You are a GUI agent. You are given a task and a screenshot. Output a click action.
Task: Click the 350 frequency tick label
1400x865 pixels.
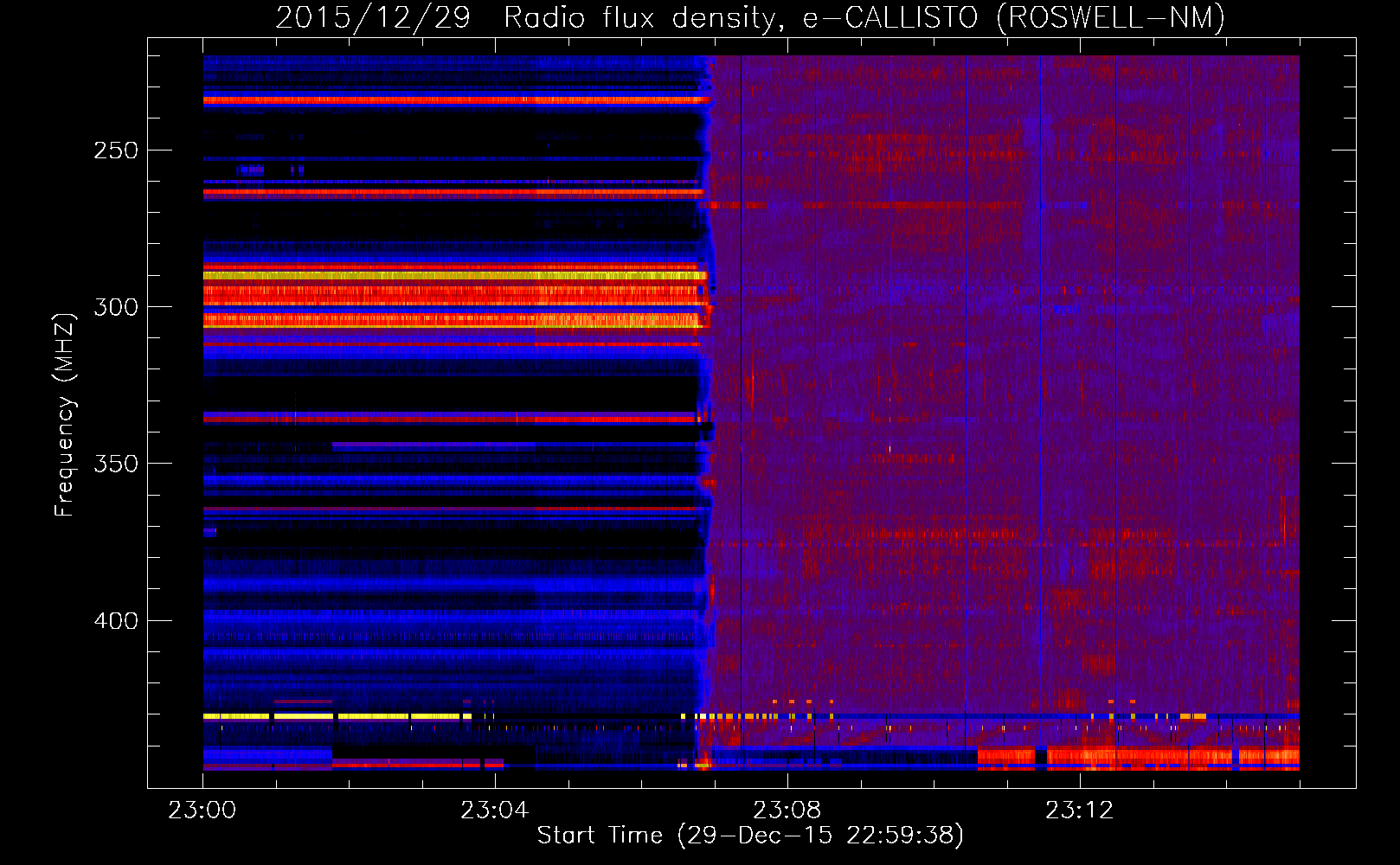pos(116,464)
